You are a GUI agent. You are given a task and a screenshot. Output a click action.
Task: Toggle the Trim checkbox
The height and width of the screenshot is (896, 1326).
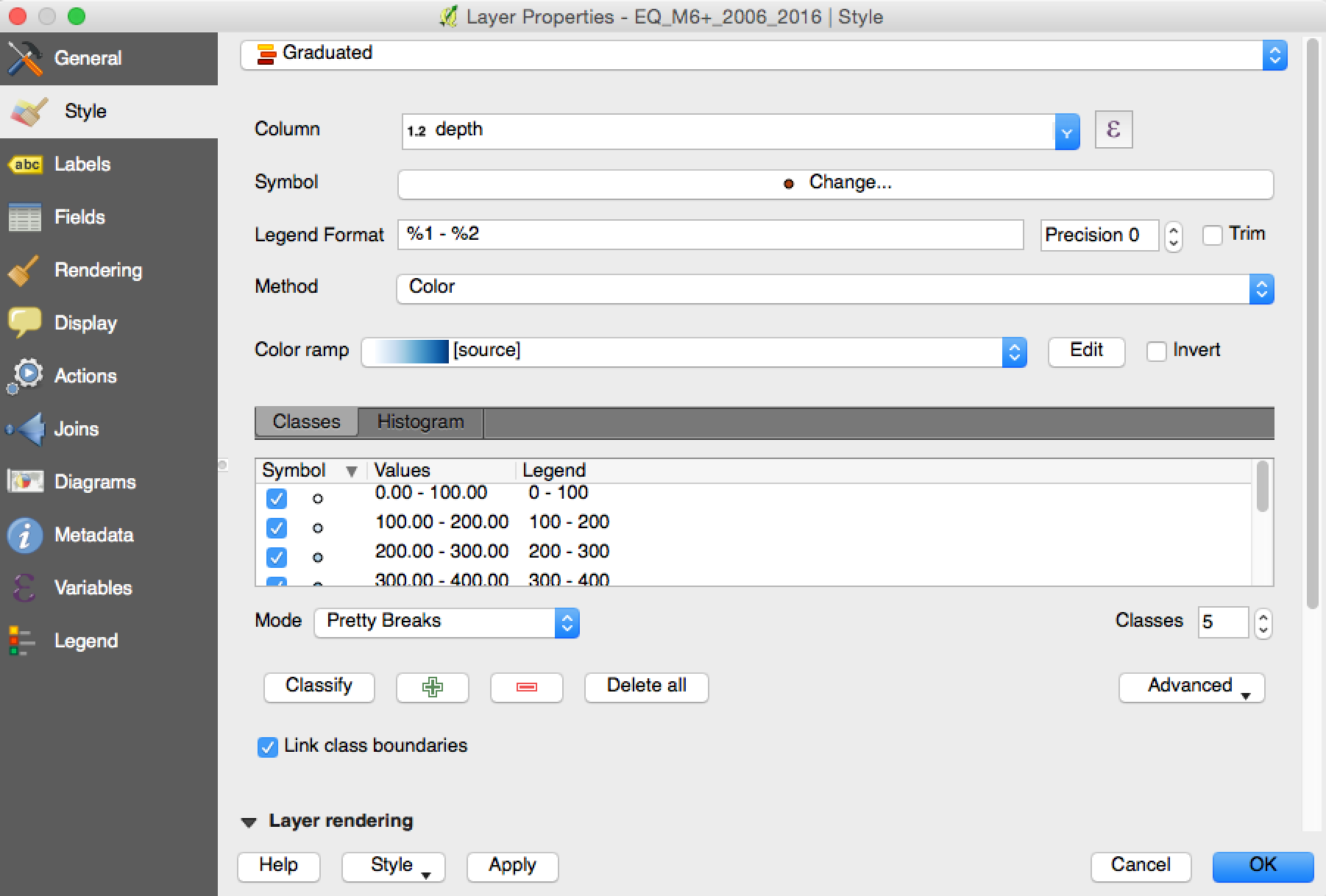point(1212,235)
